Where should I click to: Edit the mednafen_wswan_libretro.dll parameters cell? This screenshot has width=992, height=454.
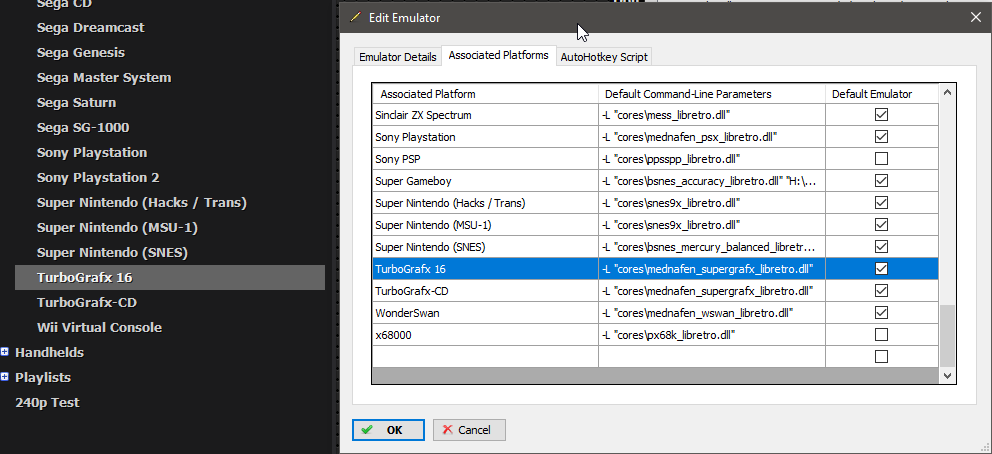pyautogui.click(x=712, y=312)
